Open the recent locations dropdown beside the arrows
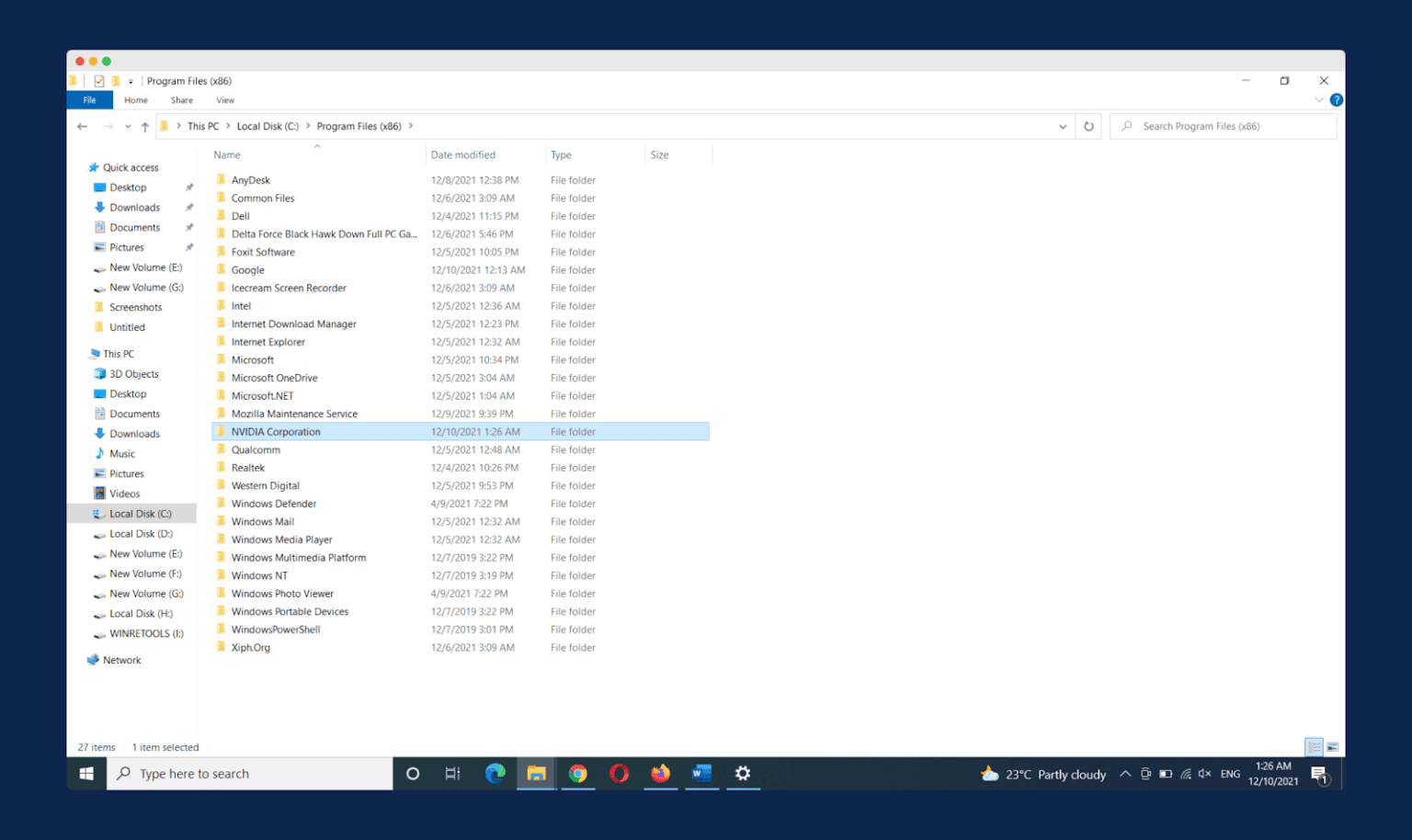 (127, 126)
